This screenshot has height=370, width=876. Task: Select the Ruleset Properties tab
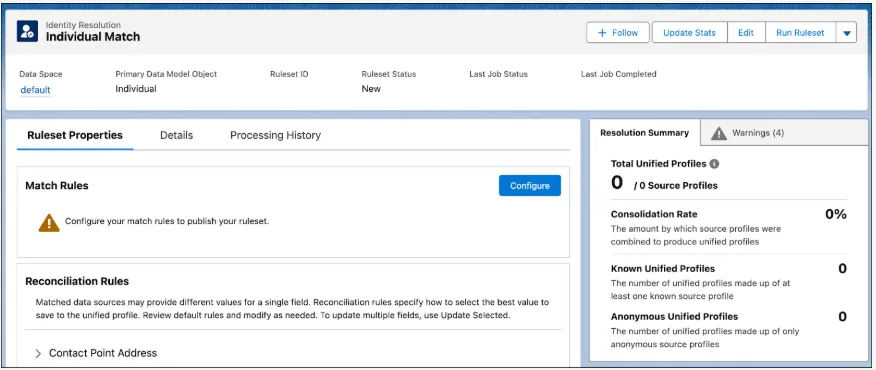tap(75, 135)
